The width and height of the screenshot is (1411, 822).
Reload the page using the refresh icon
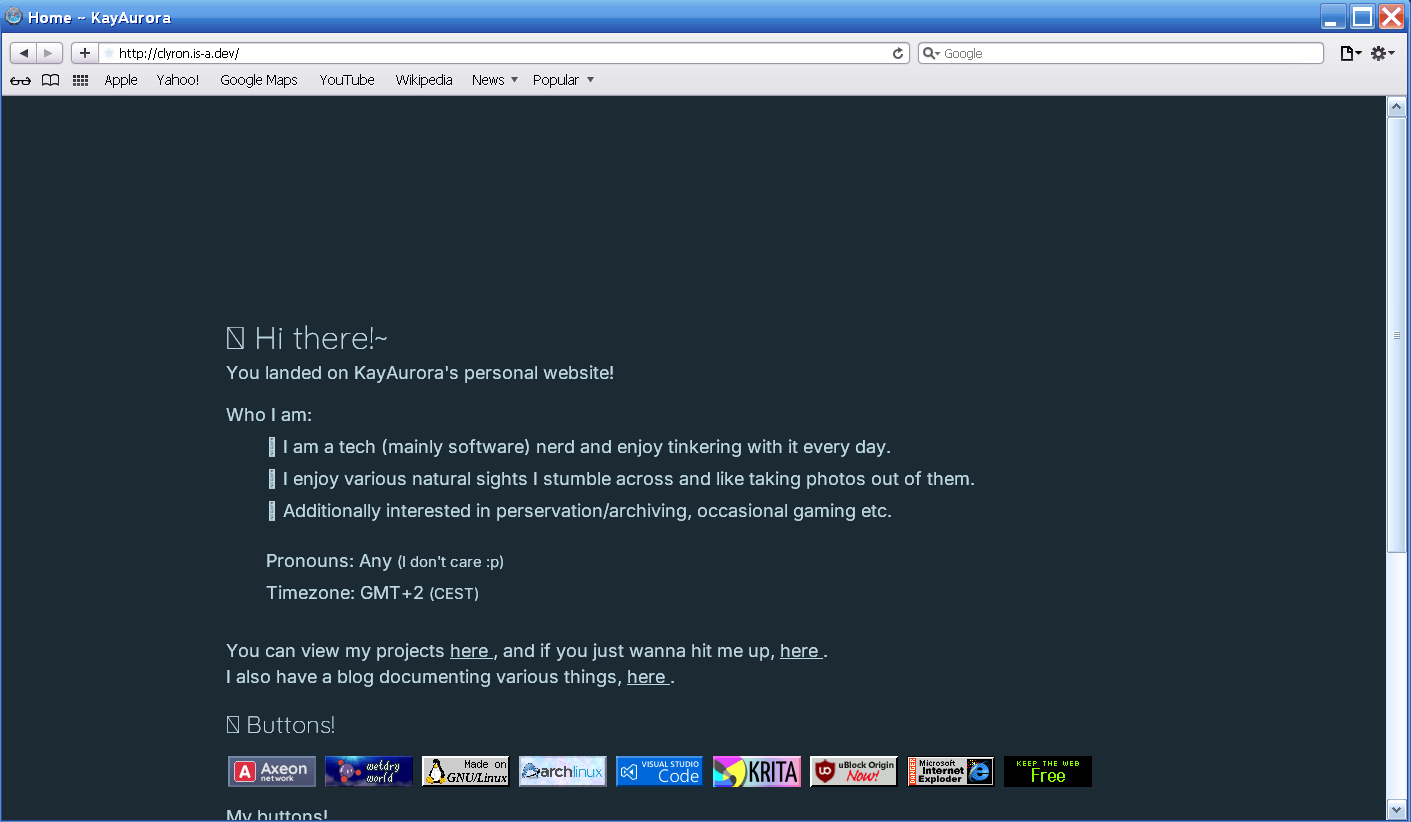pyautogui.click(x=898, y=54)
